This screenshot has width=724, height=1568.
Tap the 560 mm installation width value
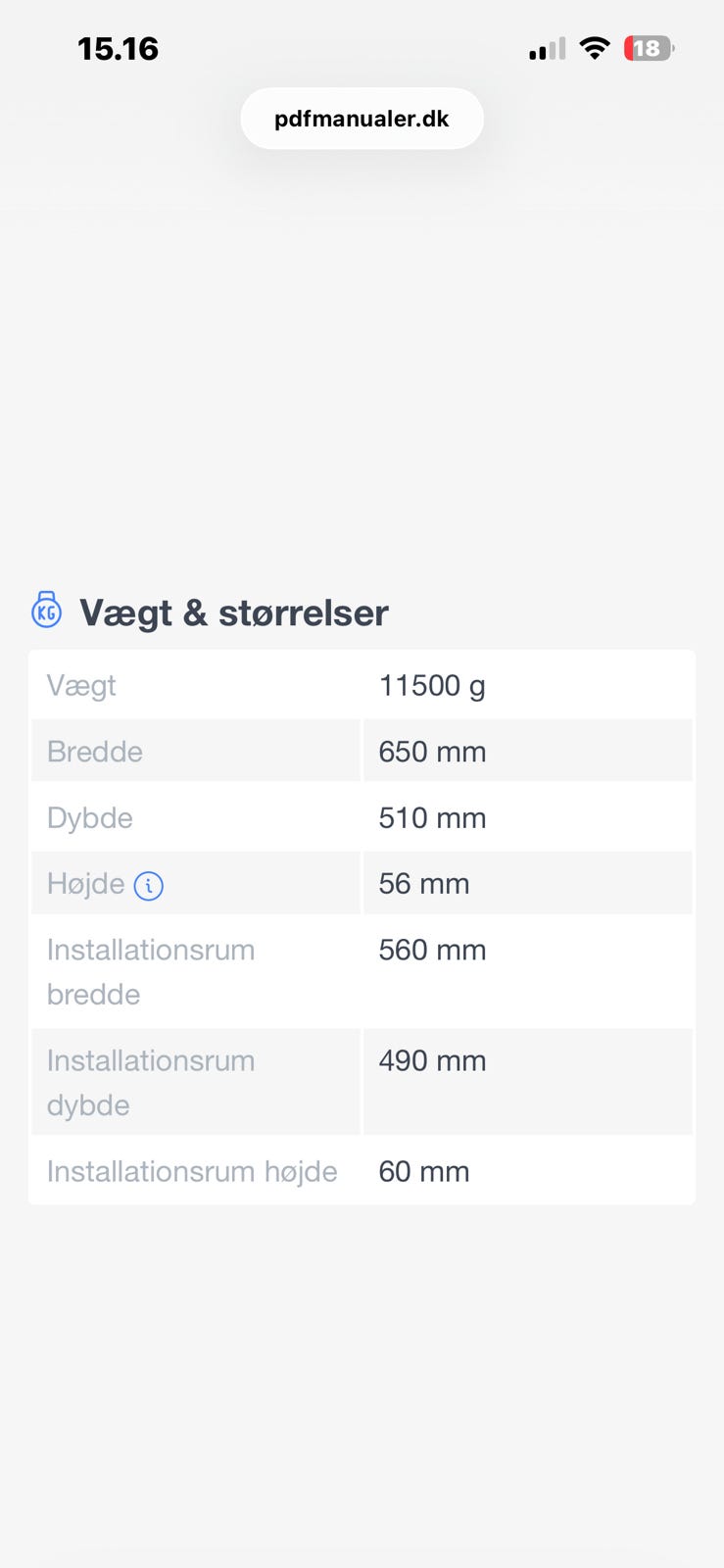click(x=432, y=950)
